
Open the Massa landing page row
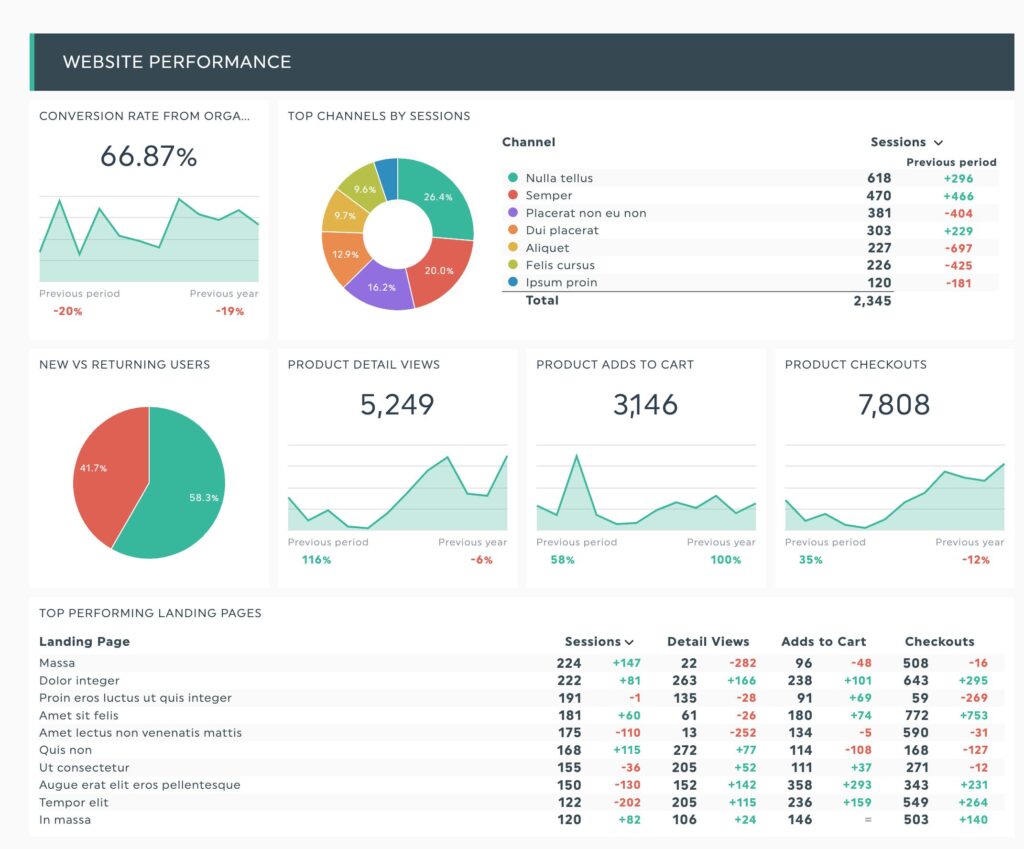(x=513, y=663)
